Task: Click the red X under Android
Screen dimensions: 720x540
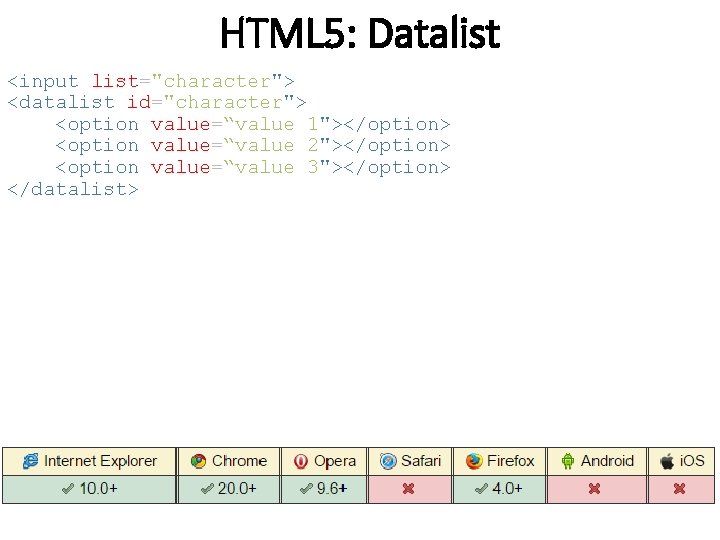Action: point(594,489)
